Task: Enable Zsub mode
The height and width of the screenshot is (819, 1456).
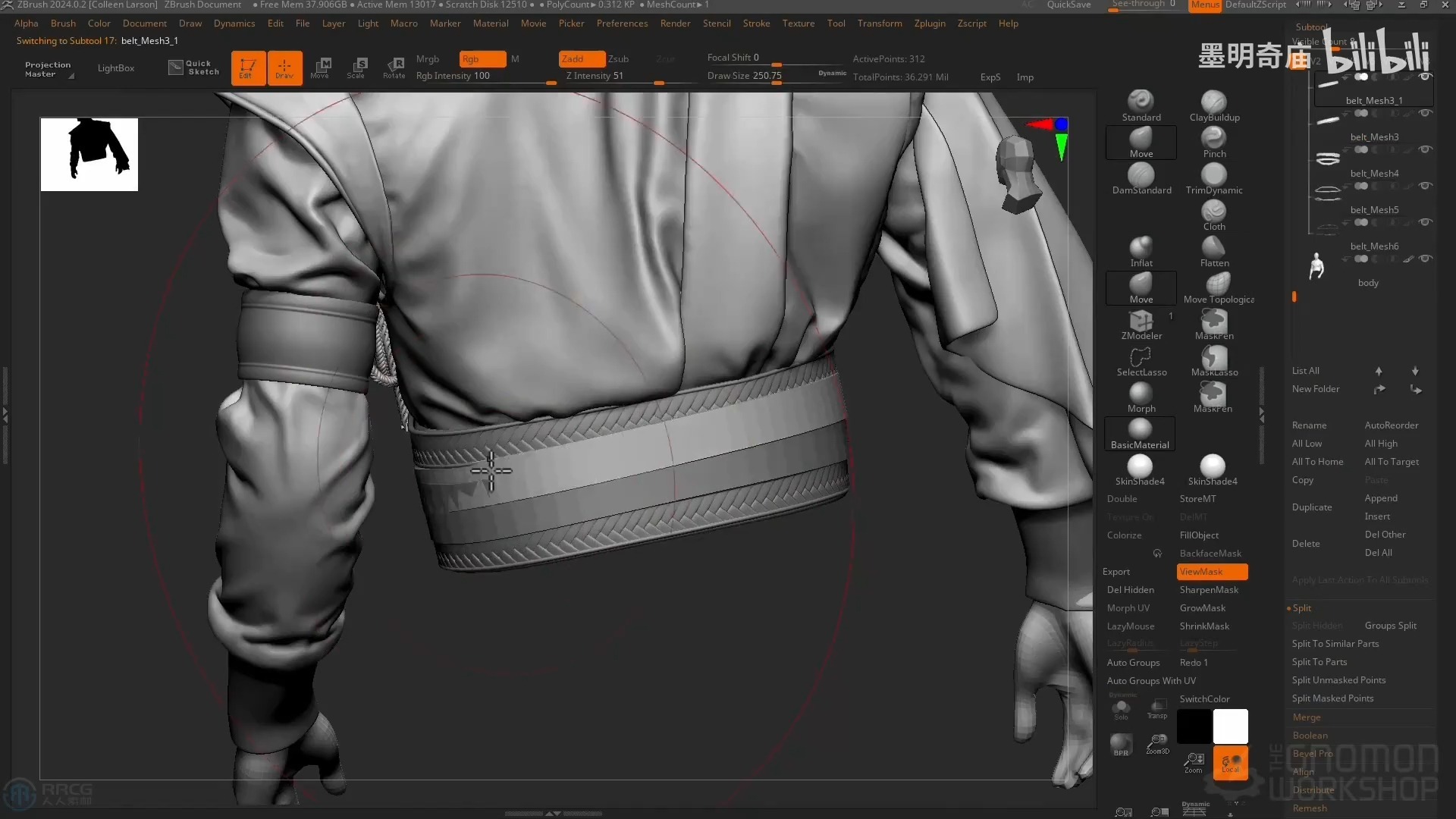Action: 618,58
